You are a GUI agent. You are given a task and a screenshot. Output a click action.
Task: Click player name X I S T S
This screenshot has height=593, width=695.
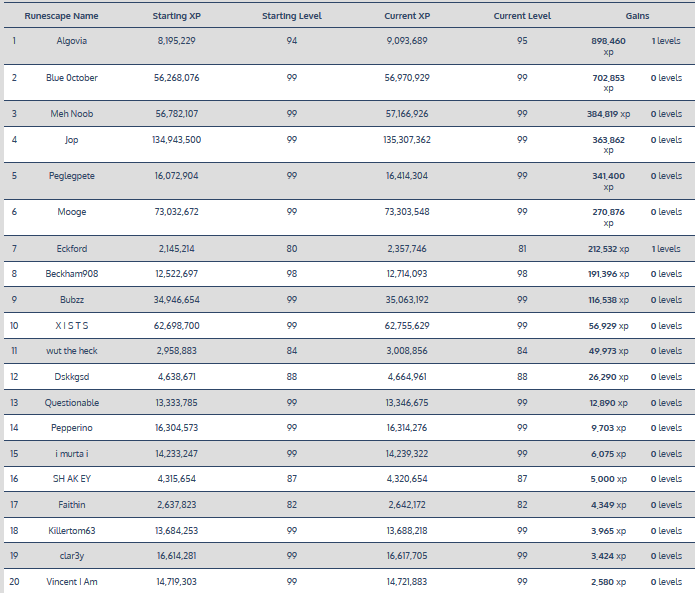(72, 325)
